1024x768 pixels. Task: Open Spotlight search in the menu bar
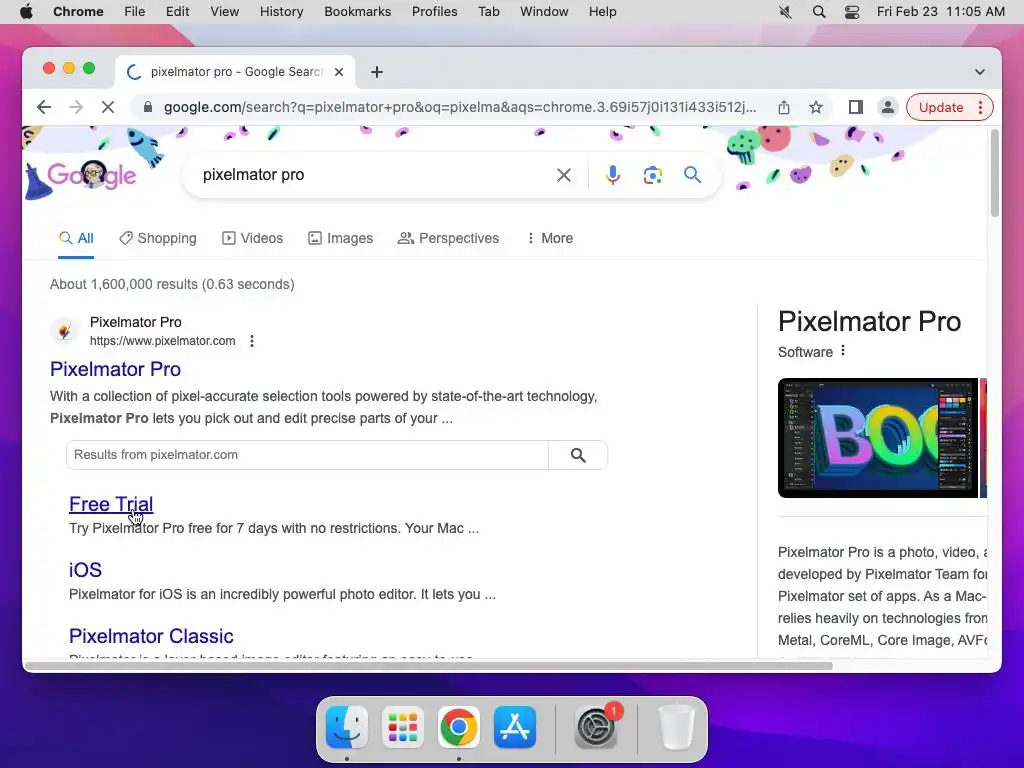point(819,12)
